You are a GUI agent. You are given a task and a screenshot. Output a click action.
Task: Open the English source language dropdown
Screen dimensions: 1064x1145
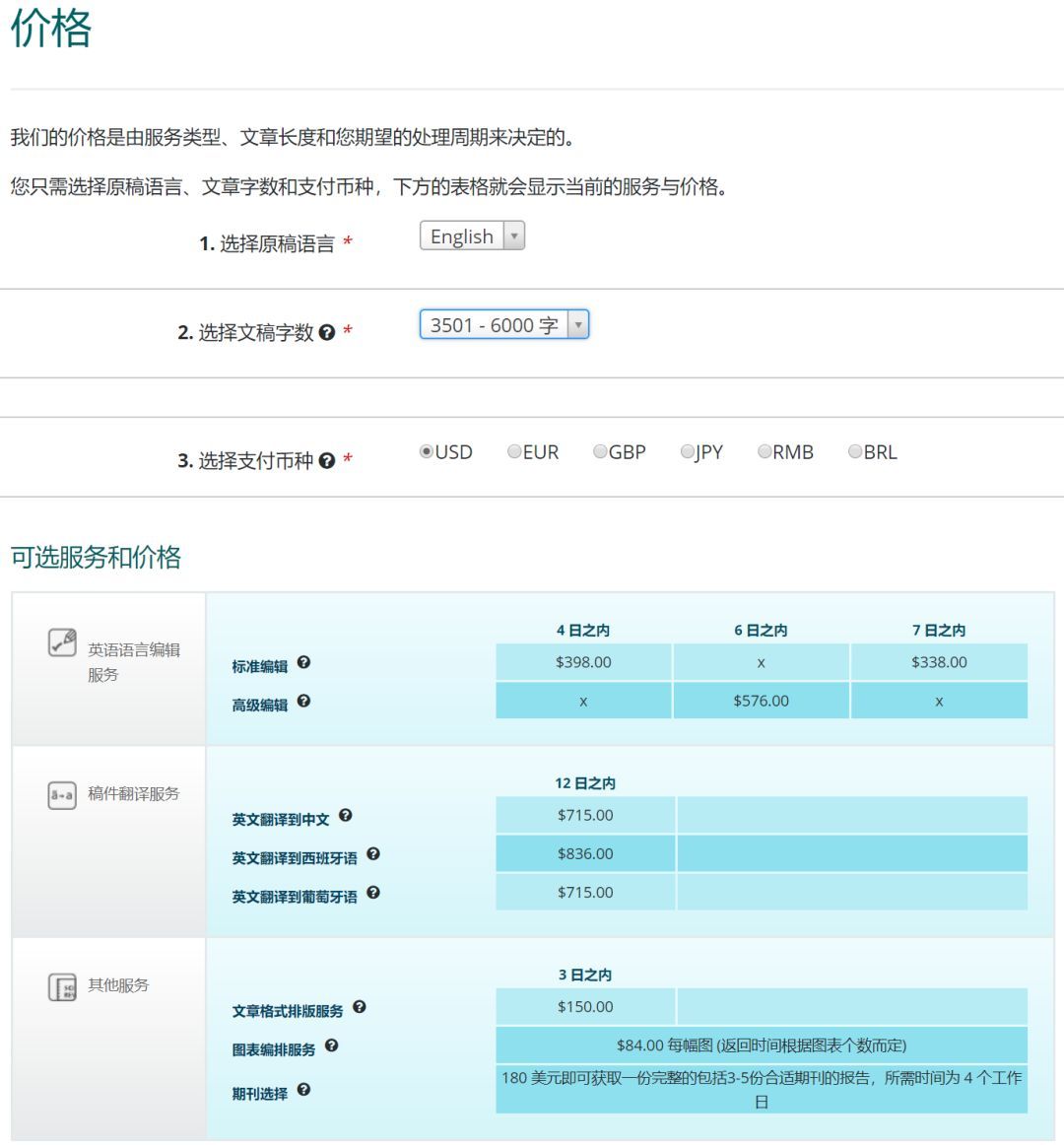(x=472, y=236)
